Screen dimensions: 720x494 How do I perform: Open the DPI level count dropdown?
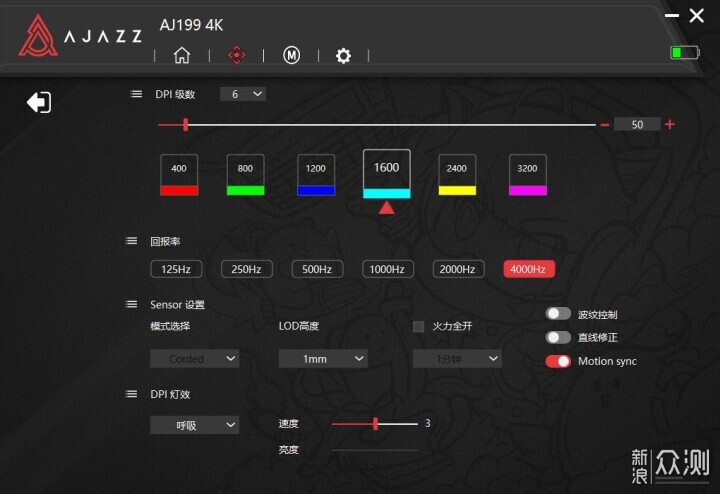pos(243,94)
